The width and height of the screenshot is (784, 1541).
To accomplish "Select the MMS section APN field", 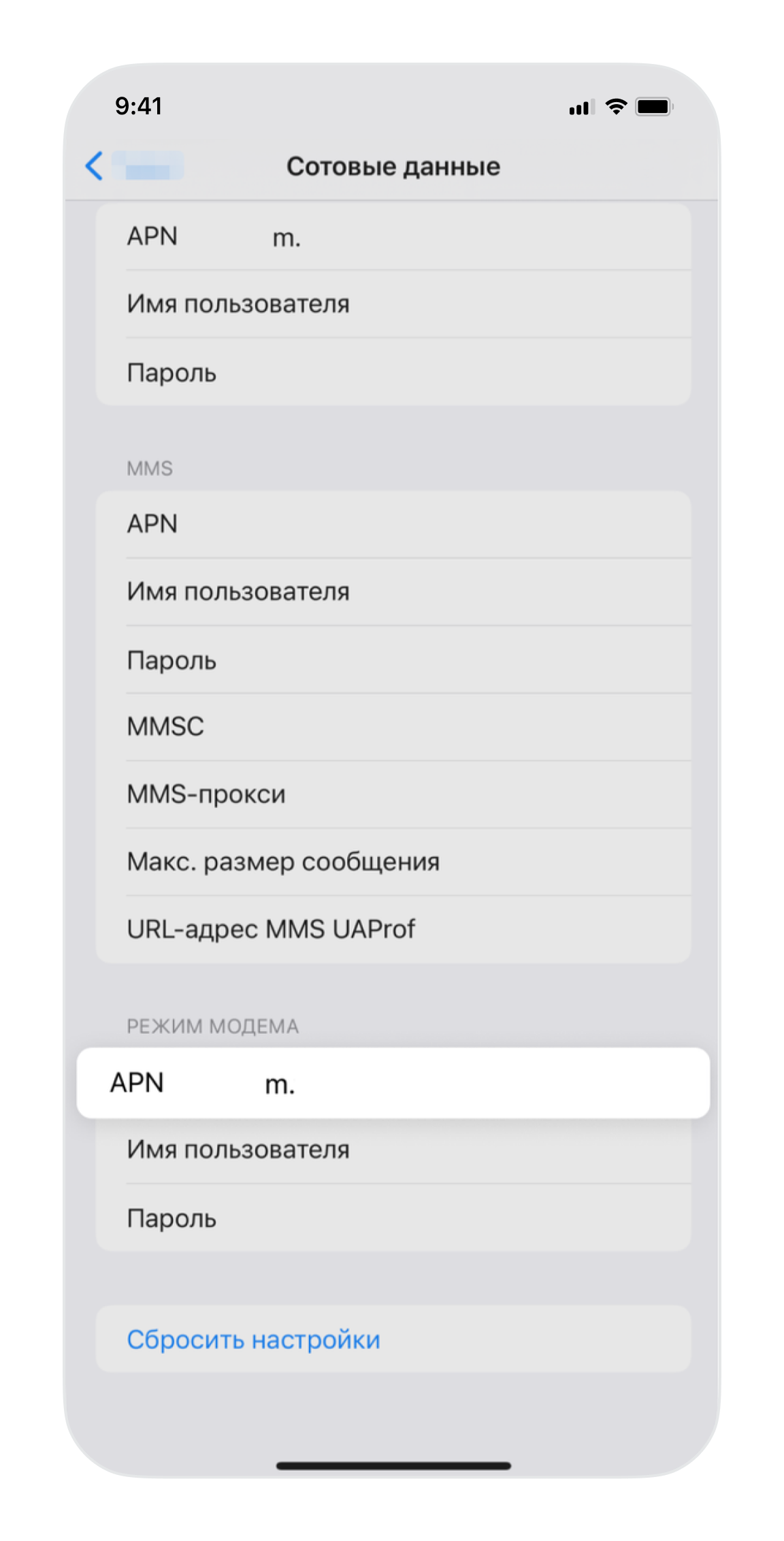I will pyautogui.click(x=393, y=524).
